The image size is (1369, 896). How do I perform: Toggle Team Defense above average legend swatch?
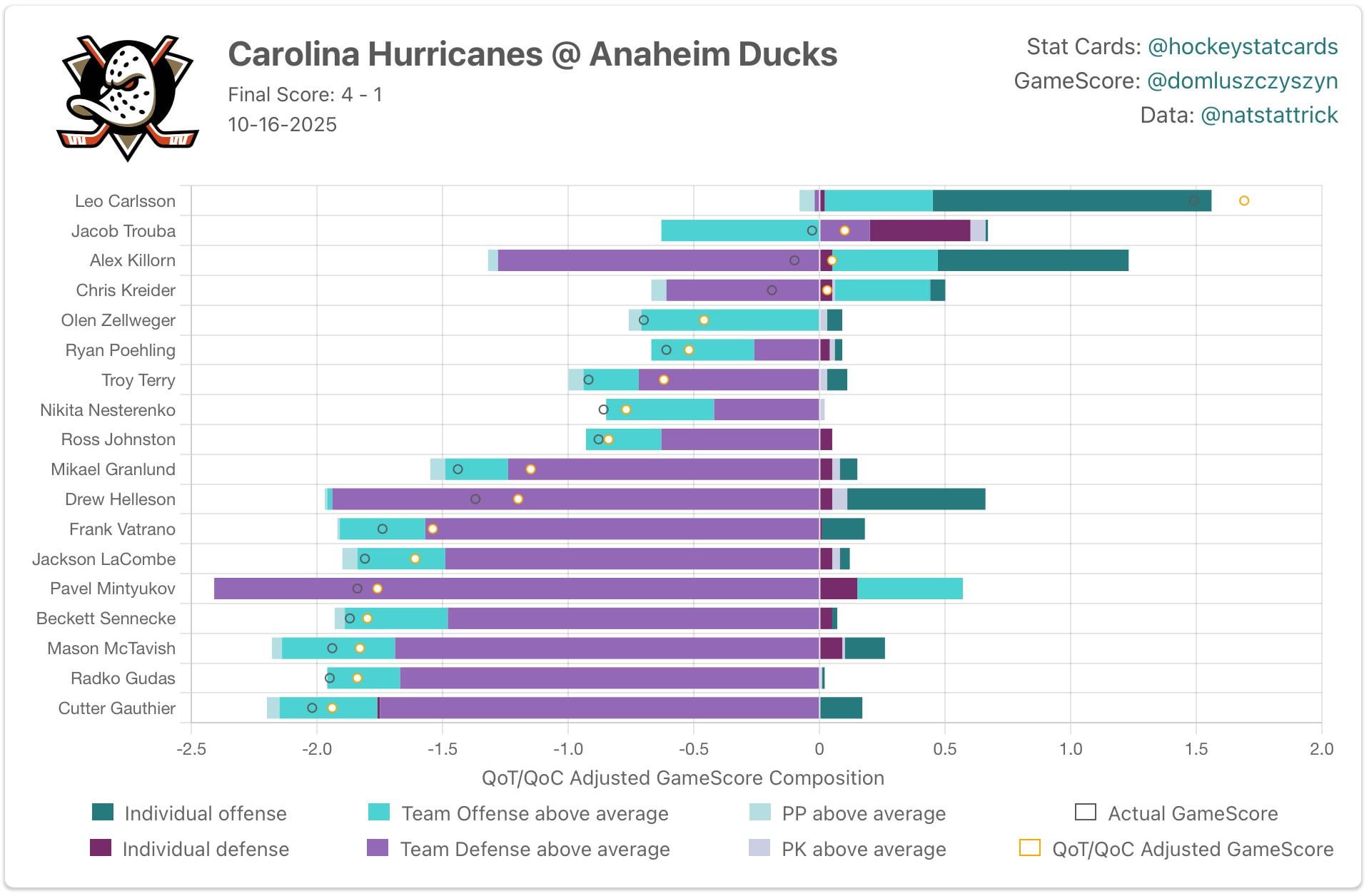coord(377,848)
